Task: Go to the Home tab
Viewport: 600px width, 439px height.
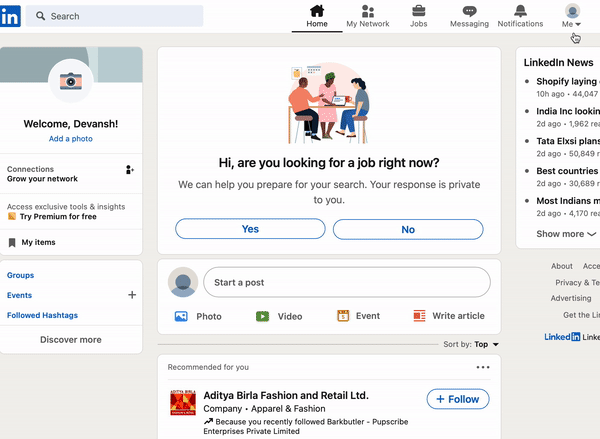Action: (317, 16)
